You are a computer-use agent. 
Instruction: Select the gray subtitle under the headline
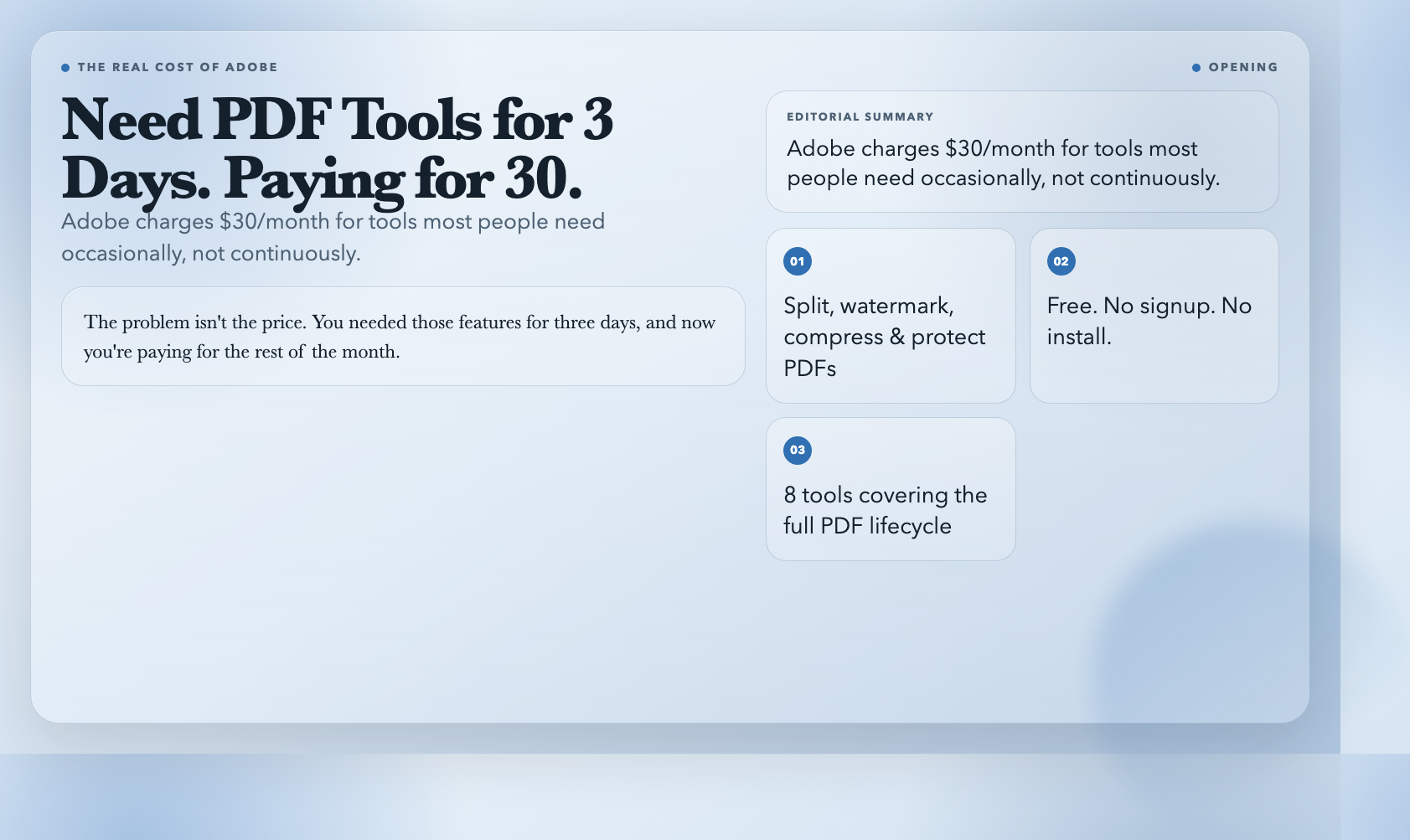(333, 237)
